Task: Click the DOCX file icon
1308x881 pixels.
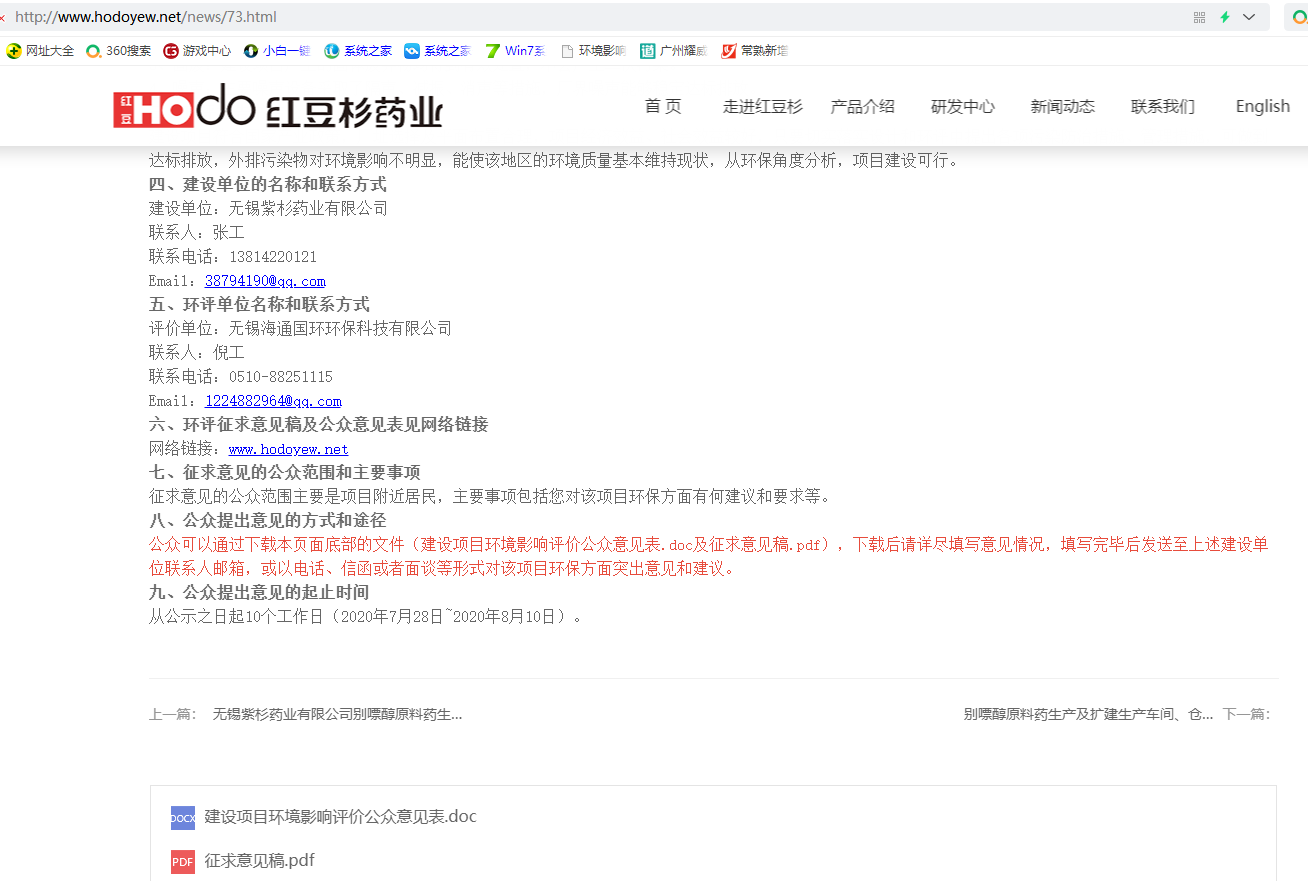Action: coord(183,818)
